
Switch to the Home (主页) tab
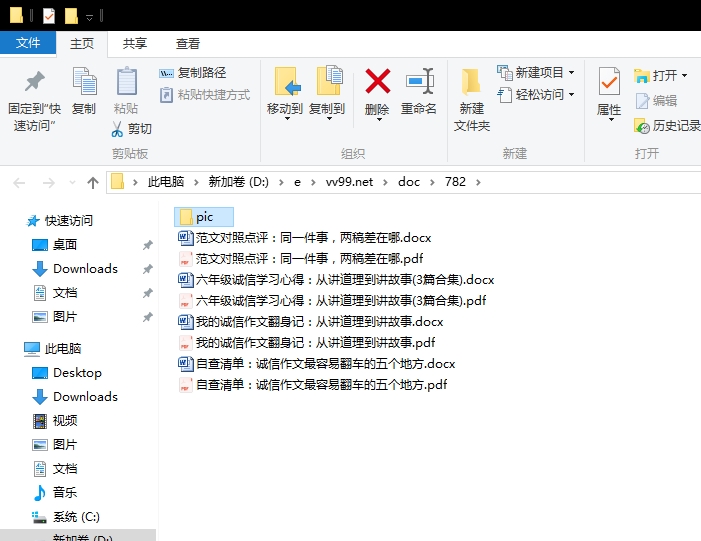click(x=82, y=44)
